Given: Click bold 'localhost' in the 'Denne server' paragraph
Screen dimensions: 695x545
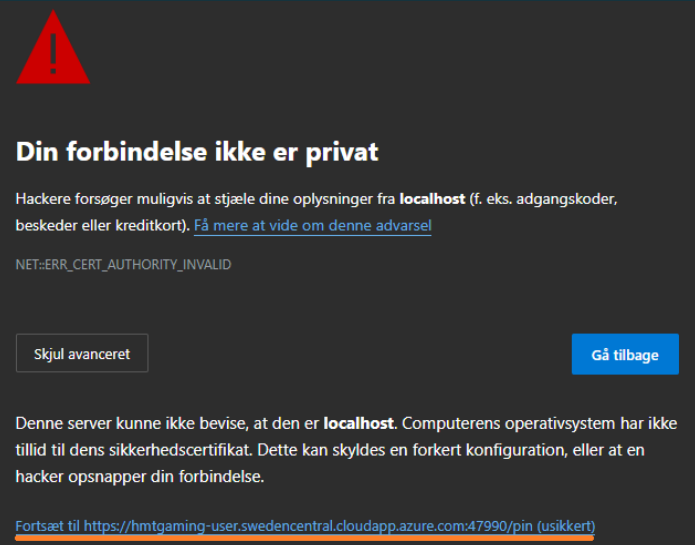Looking at the screenshot, I should [x=358, y=424].
